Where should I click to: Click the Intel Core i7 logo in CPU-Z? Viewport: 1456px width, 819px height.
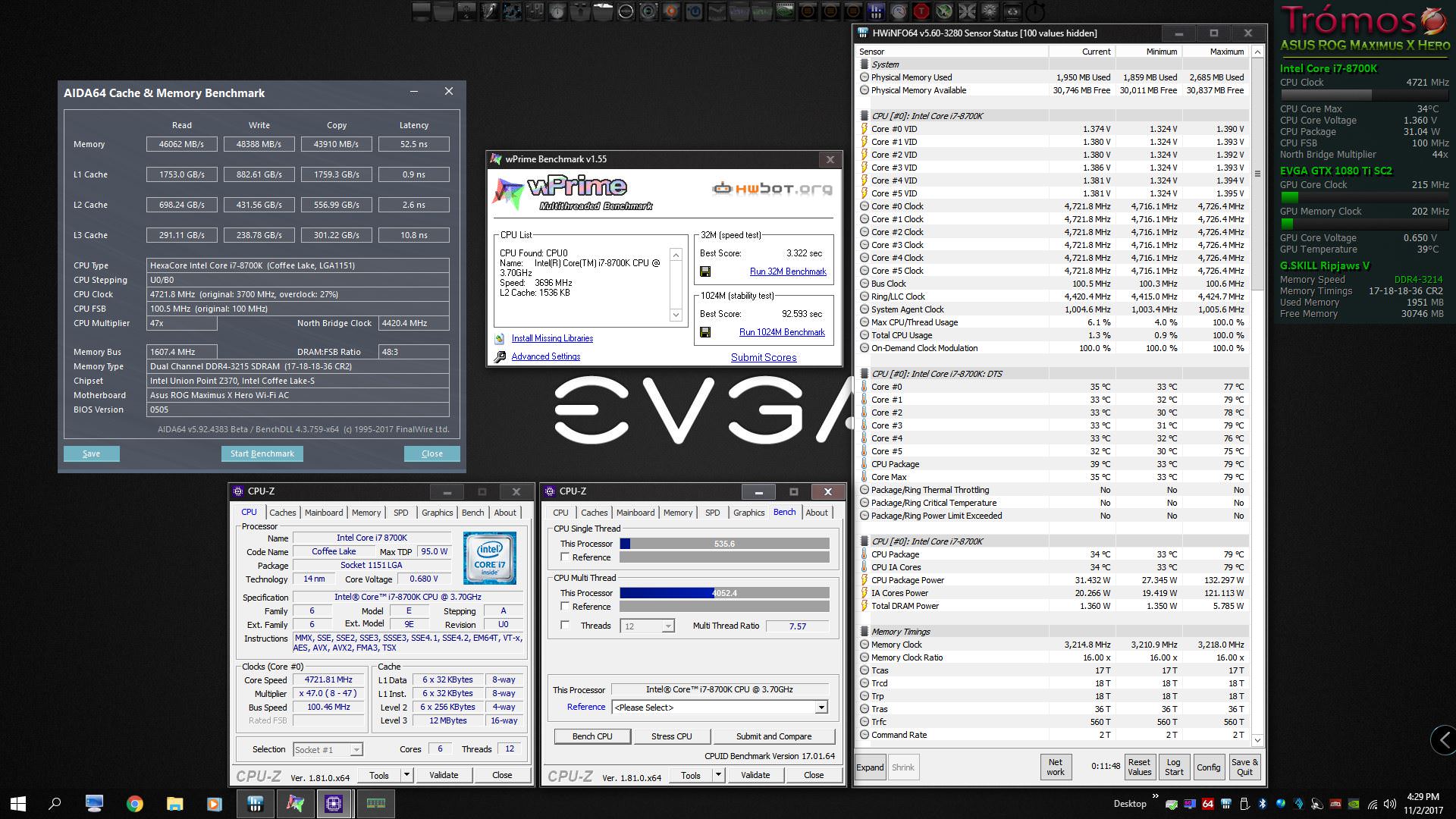click(490, 557)
